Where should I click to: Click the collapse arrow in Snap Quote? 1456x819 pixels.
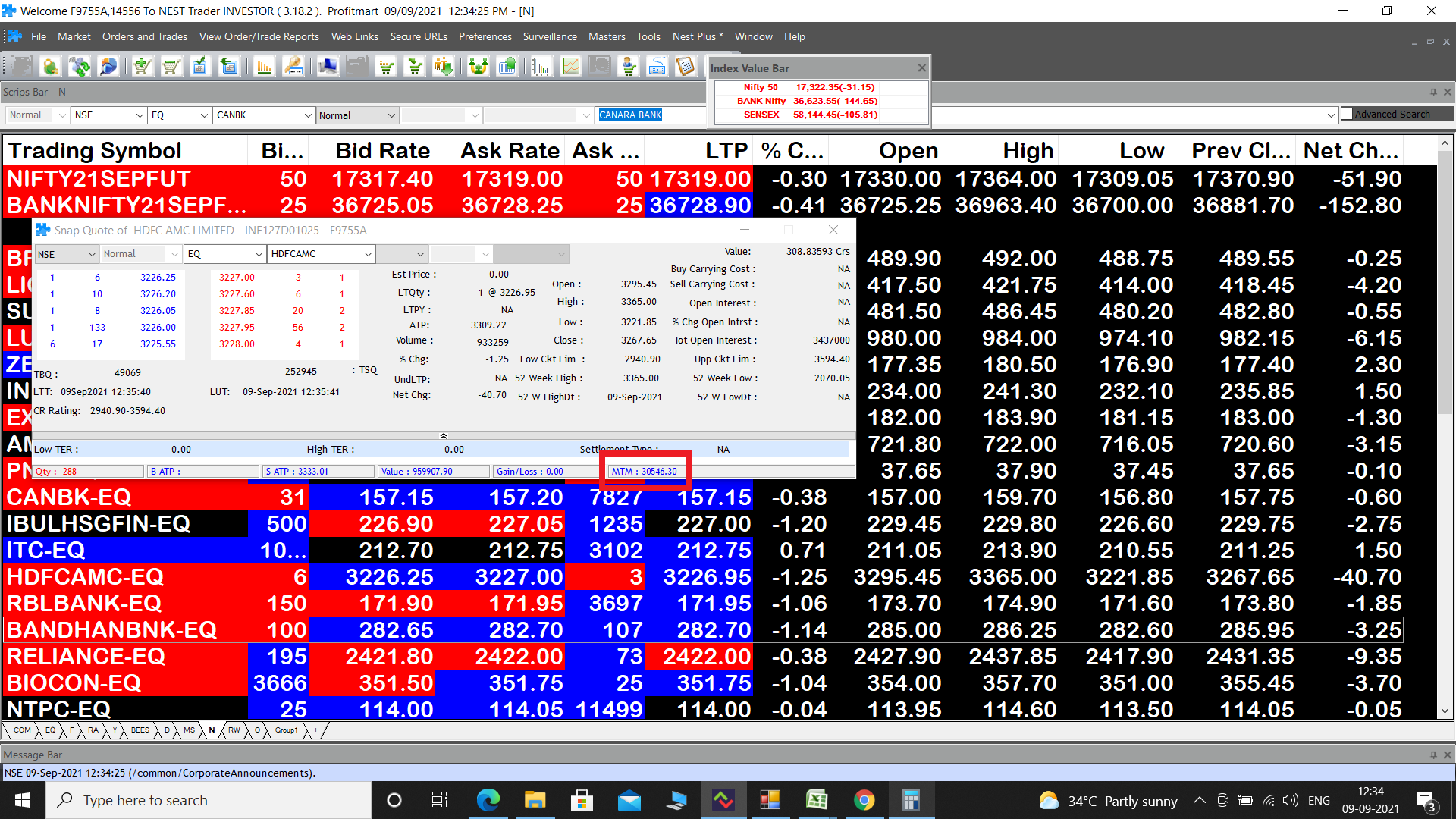pyautogui.click(x=444, y=436)
